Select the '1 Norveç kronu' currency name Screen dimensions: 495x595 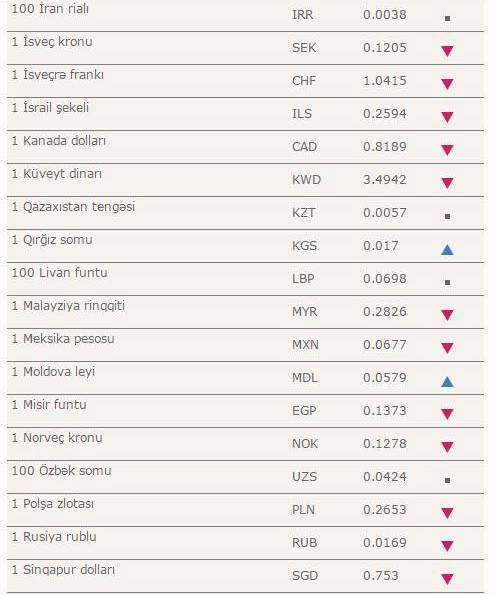pyautogui.click(x=57, y=438)
